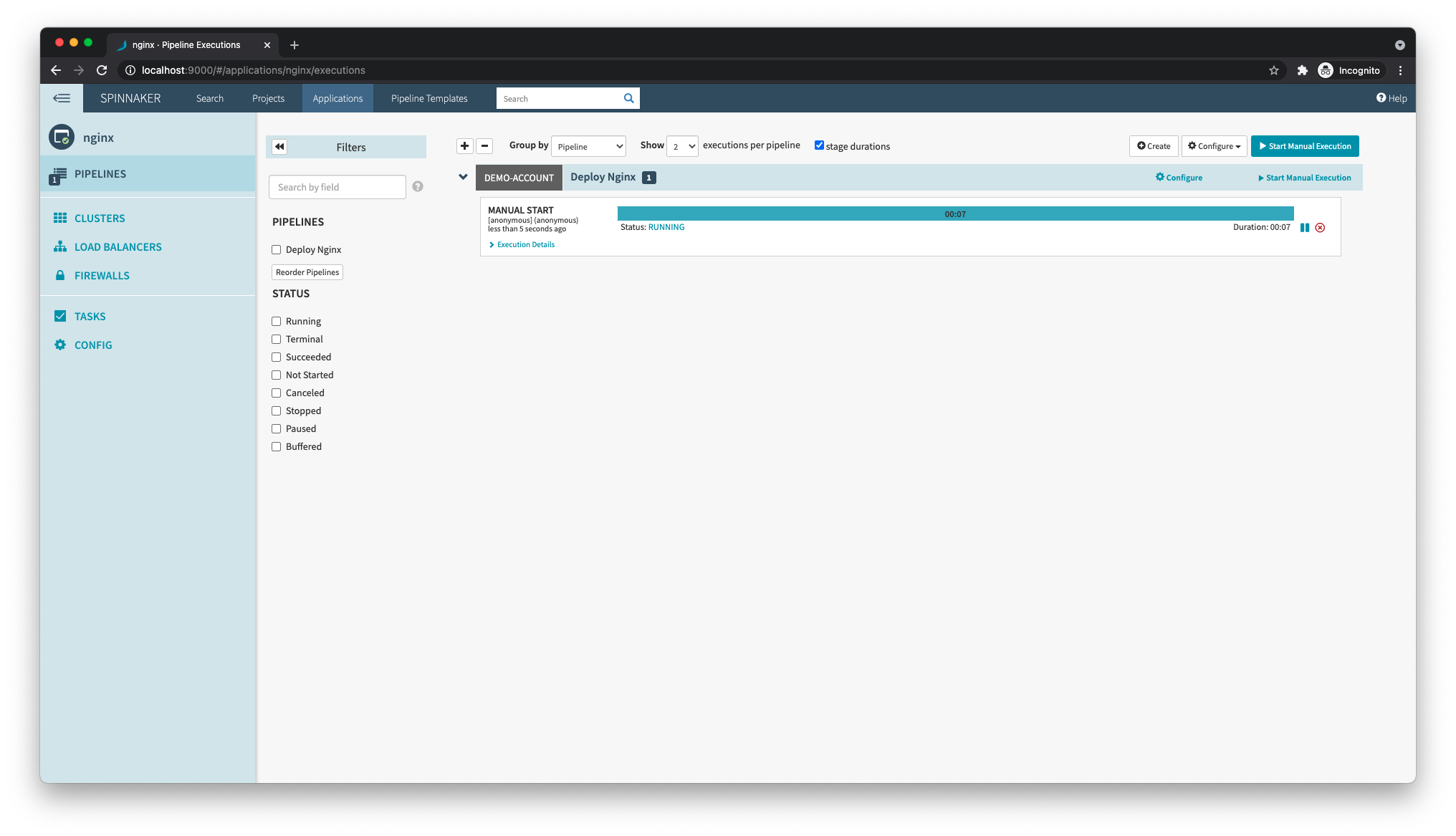Navigate to CLUSTERS in the sidebar
The image size is (1456, 836).
click(100, 218)
